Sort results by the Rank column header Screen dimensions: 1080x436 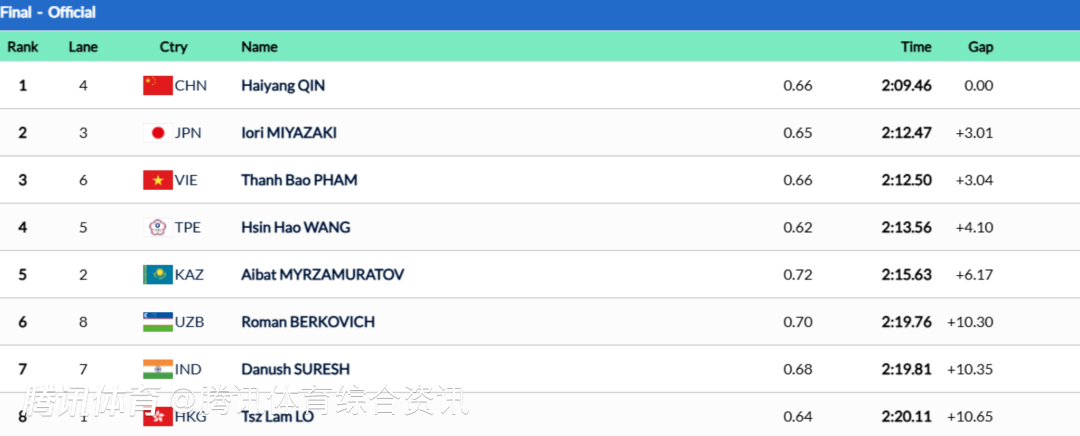click(23, 47)
